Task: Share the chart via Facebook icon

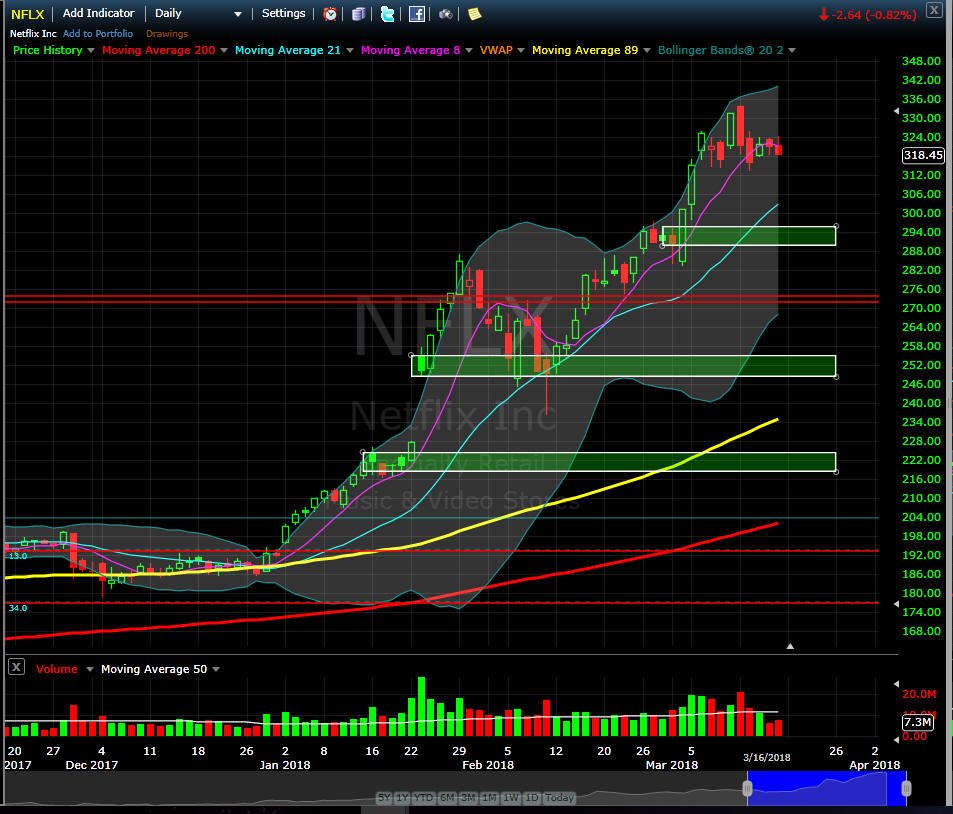Action: [x=417, y=13]
